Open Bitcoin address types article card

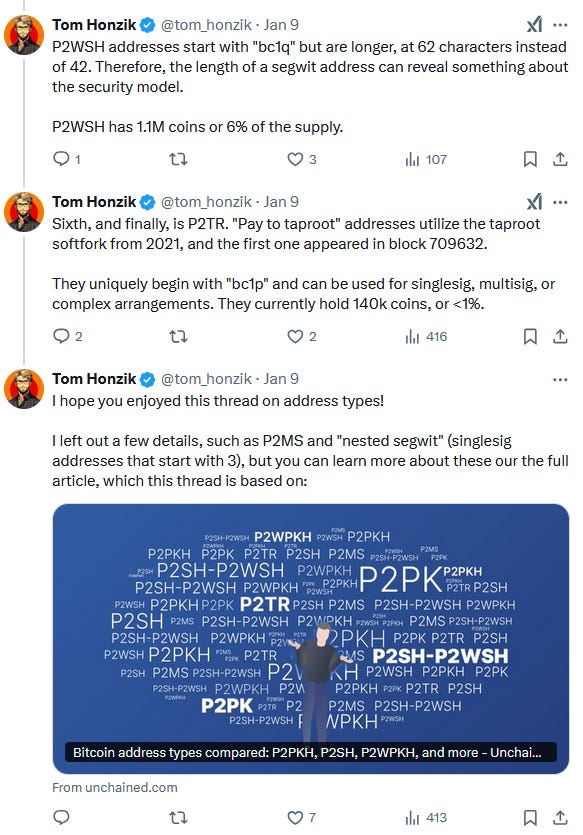click(311, 638)
